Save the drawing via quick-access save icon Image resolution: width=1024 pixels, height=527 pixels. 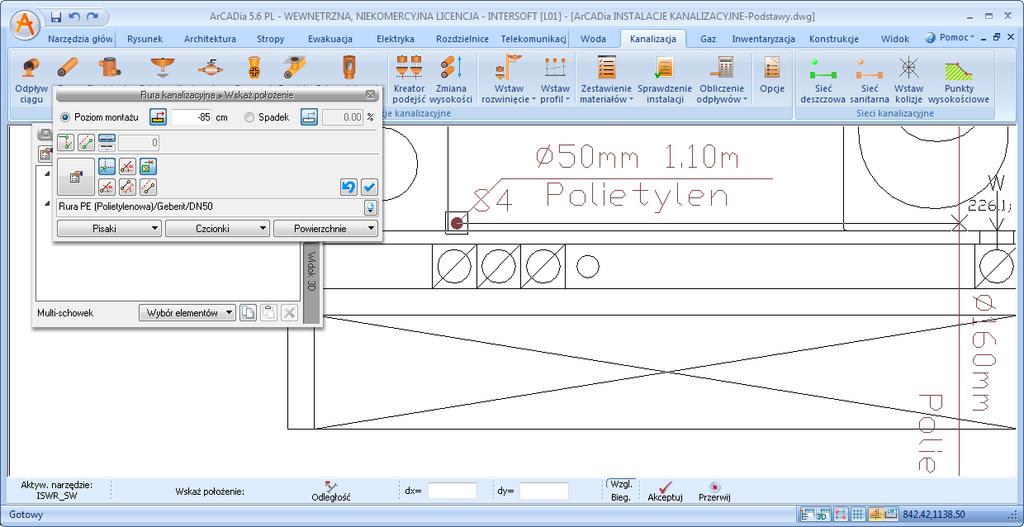(x=56, y=16)
